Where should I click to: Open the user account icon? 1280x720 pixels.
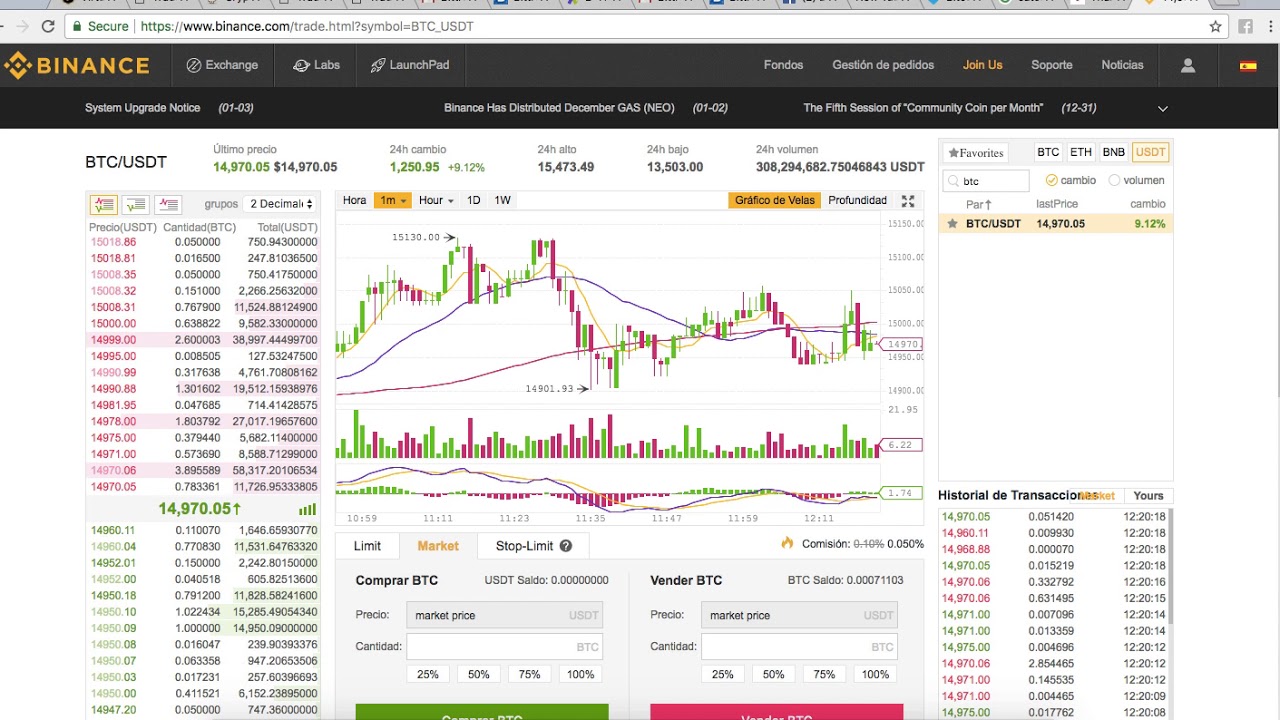1188,65
